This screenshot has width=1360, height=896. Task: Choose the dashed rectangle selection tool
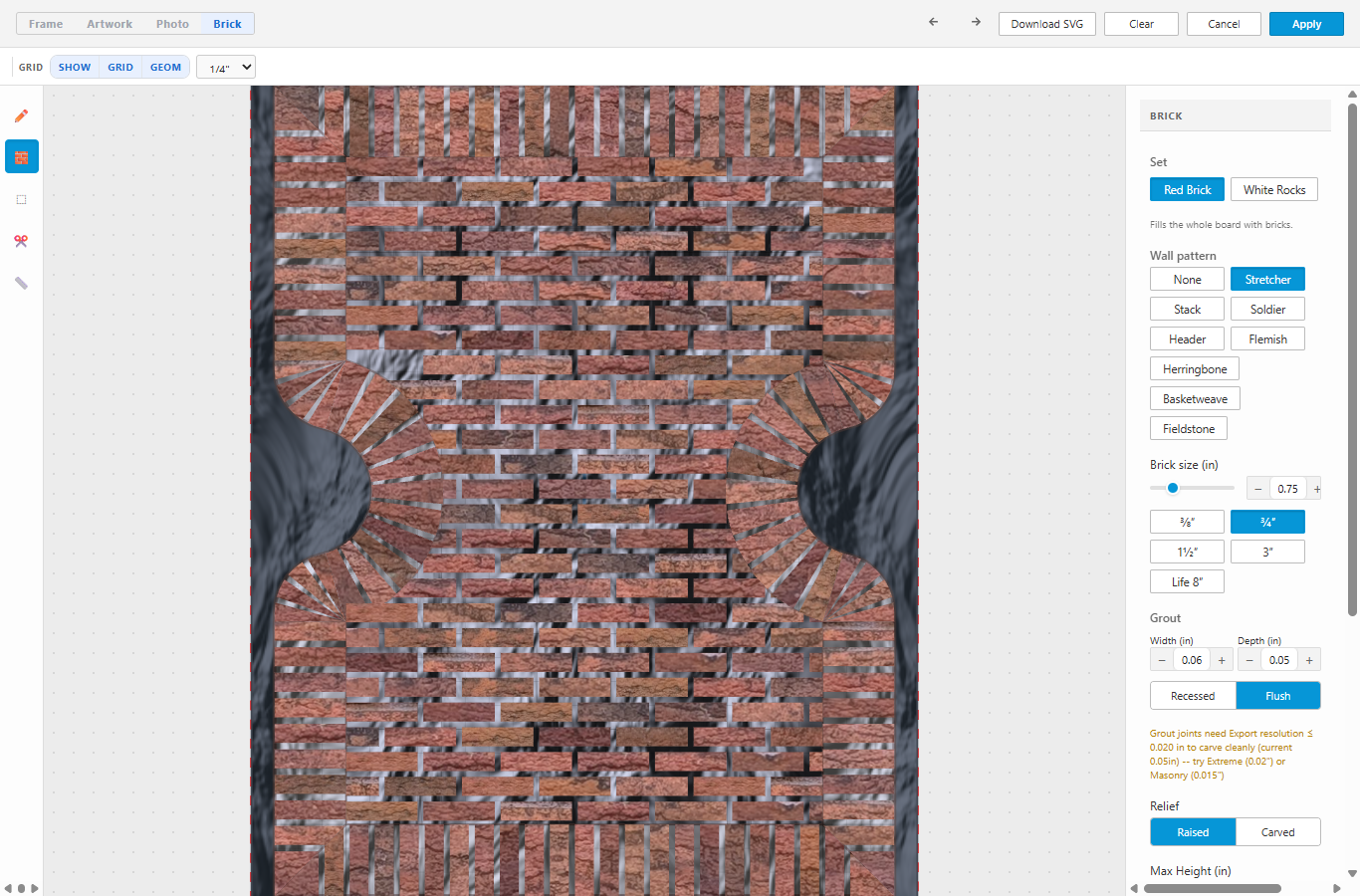tap(21, 199)
